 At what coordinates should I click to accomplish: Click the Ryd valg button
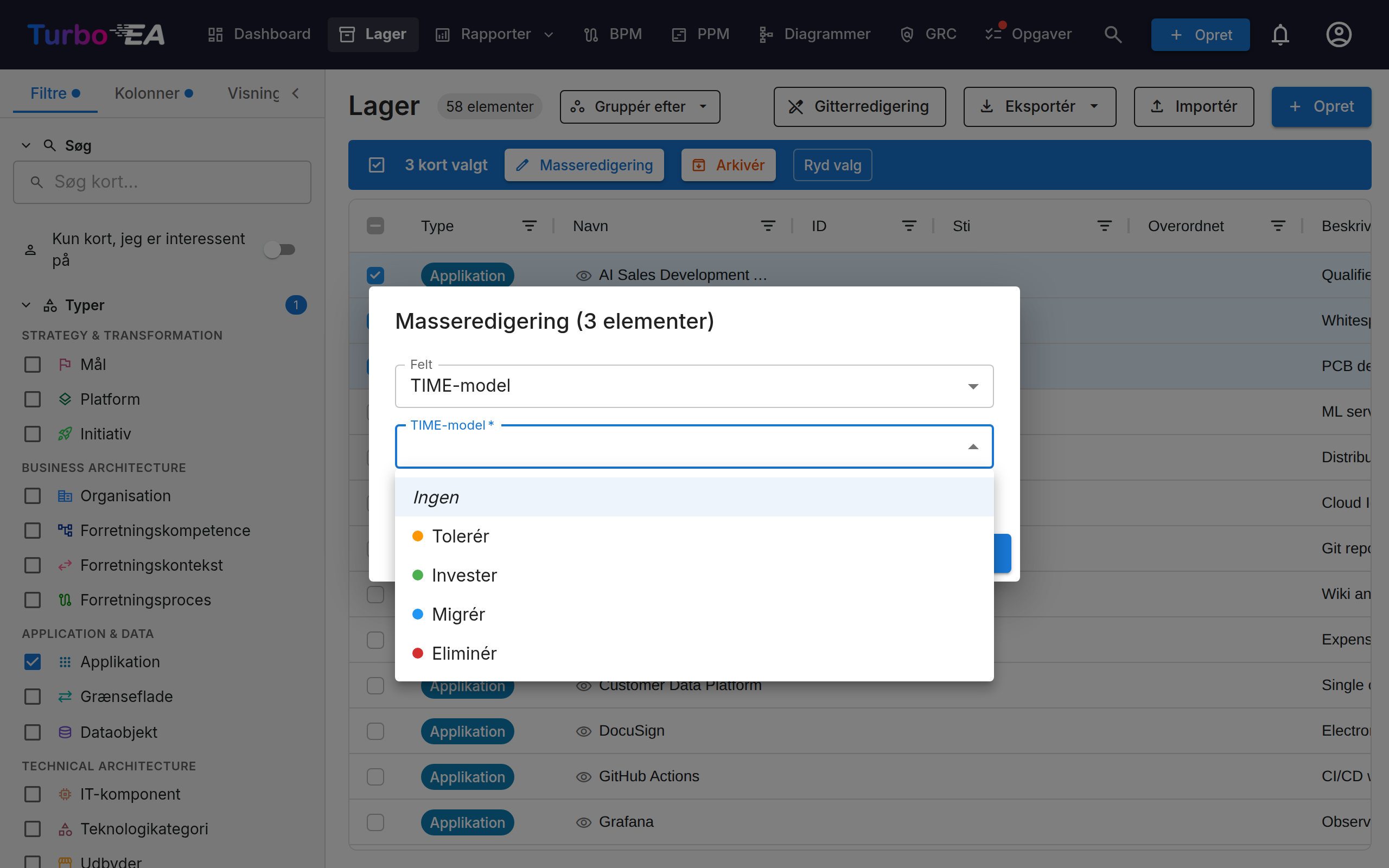832,165
